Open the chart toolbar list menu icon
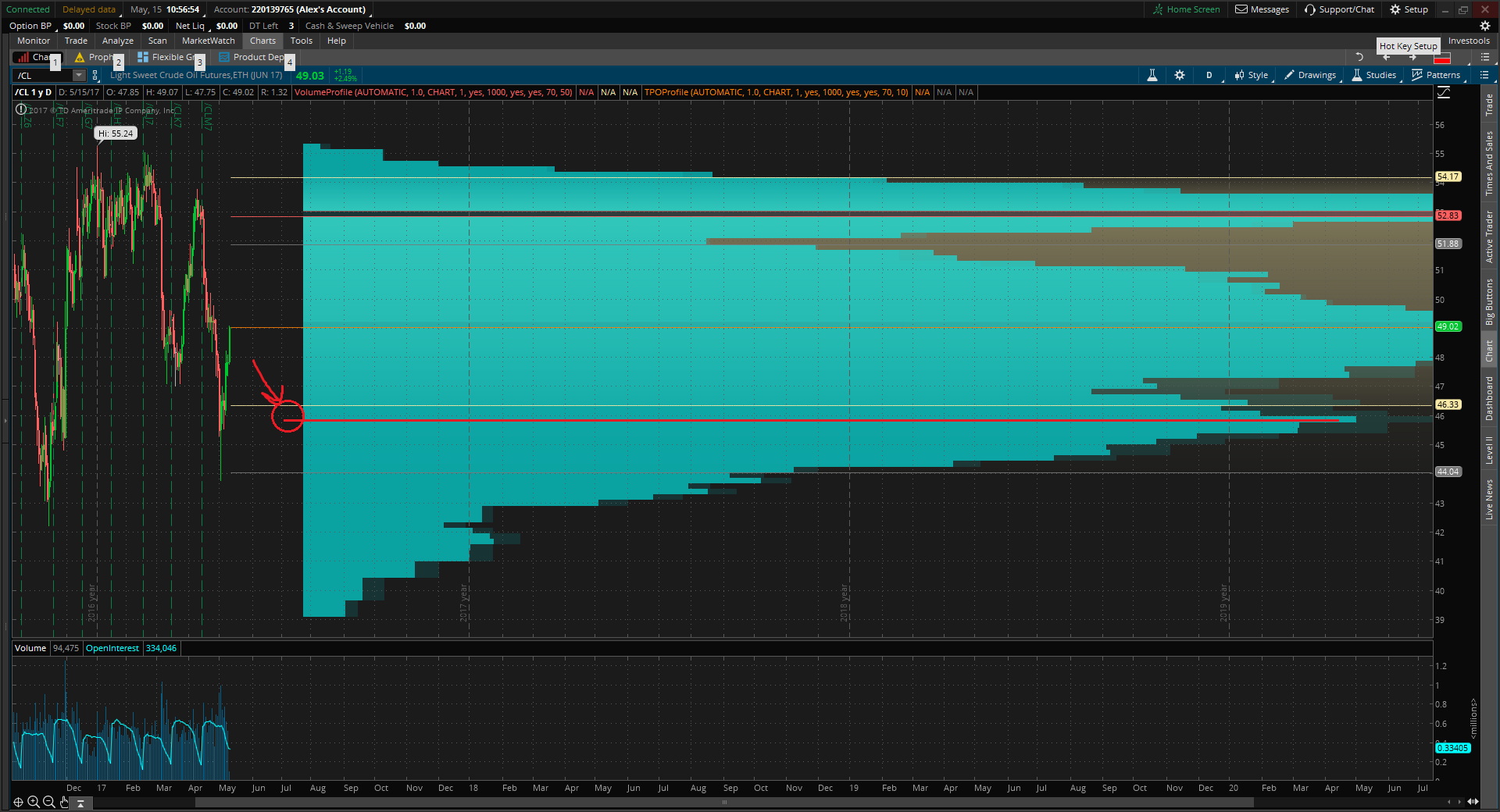The image size is (1500, 812). tap(1484, 75)
